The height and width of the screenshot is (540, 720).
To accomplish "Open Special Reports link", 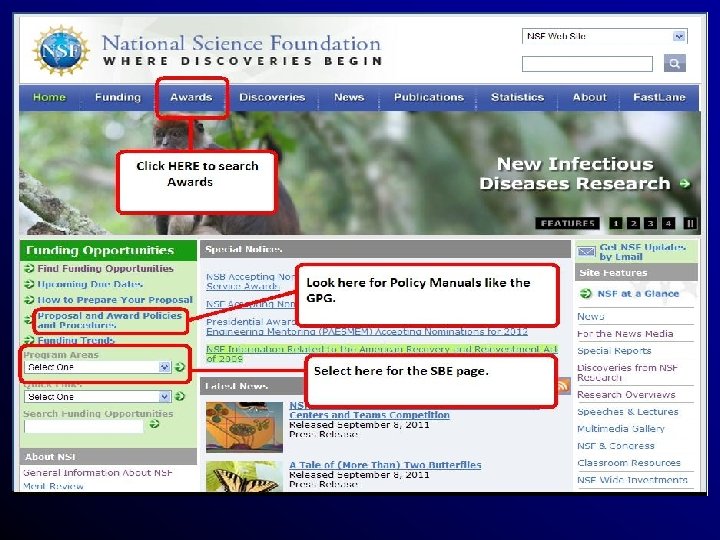I will pos(614,351).
